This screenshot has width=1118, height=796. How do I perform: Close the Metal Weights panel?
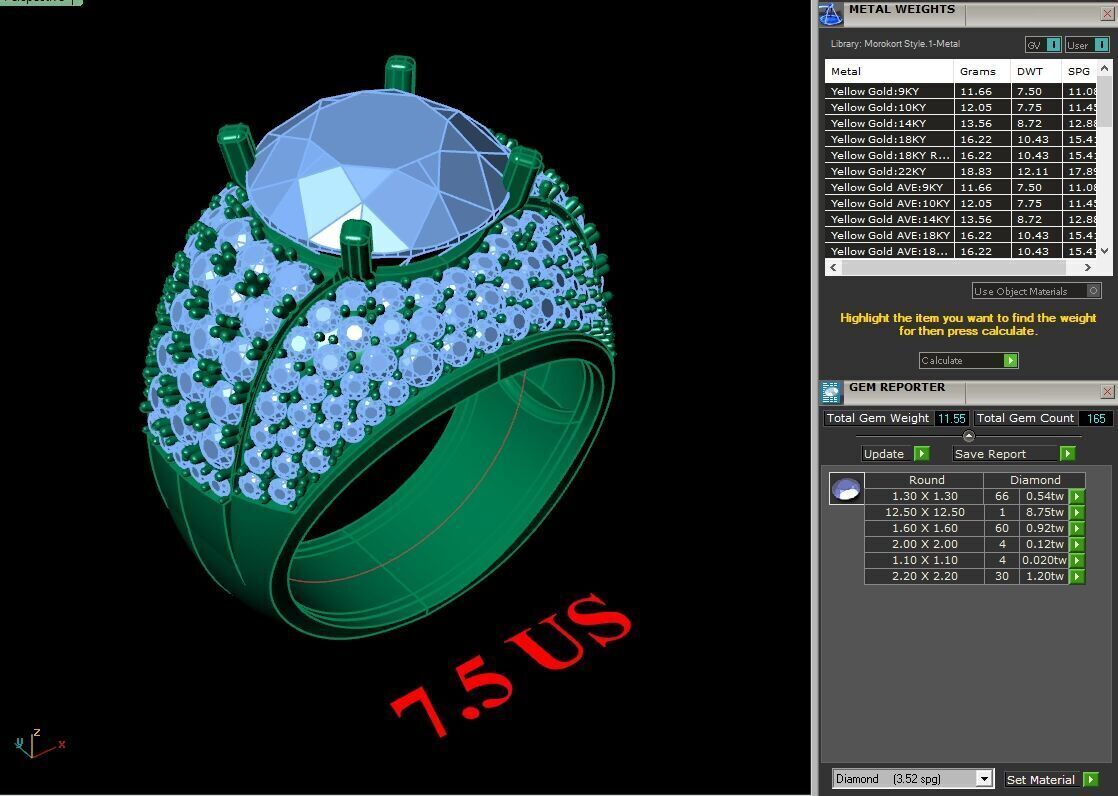click(1107, 14)
